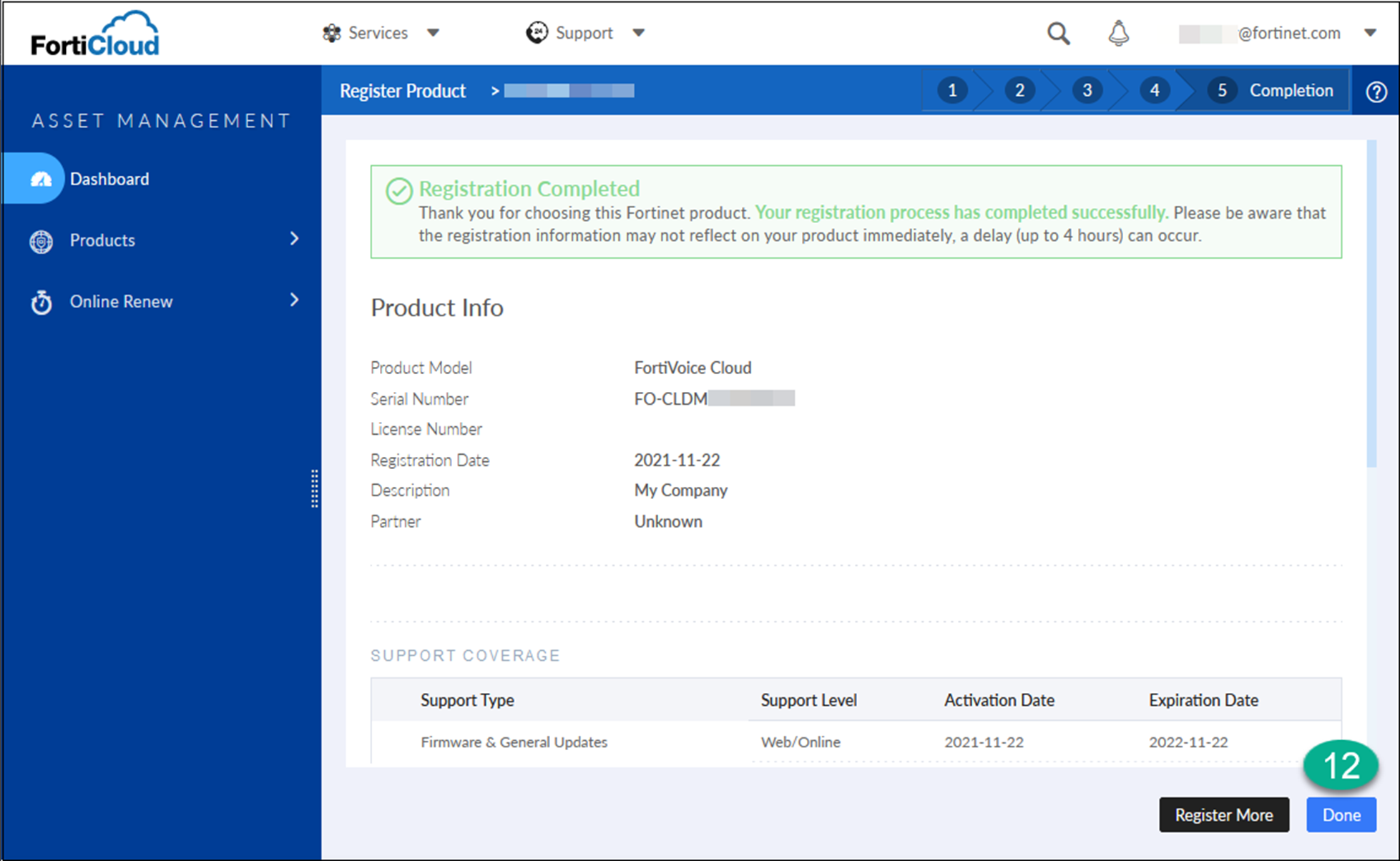
Task: Open the search icon in the top bar
Action: (1058, 33)
